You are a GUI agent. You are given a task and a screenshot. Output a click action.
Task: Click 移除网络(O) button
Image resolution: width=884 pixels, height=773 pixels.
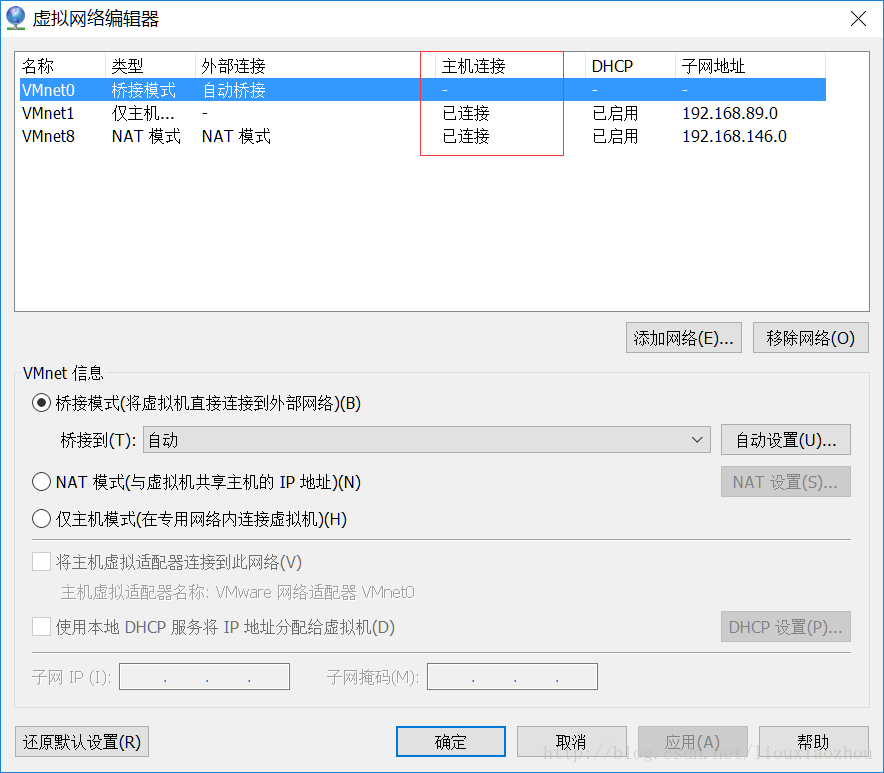(x=810, y=338)
